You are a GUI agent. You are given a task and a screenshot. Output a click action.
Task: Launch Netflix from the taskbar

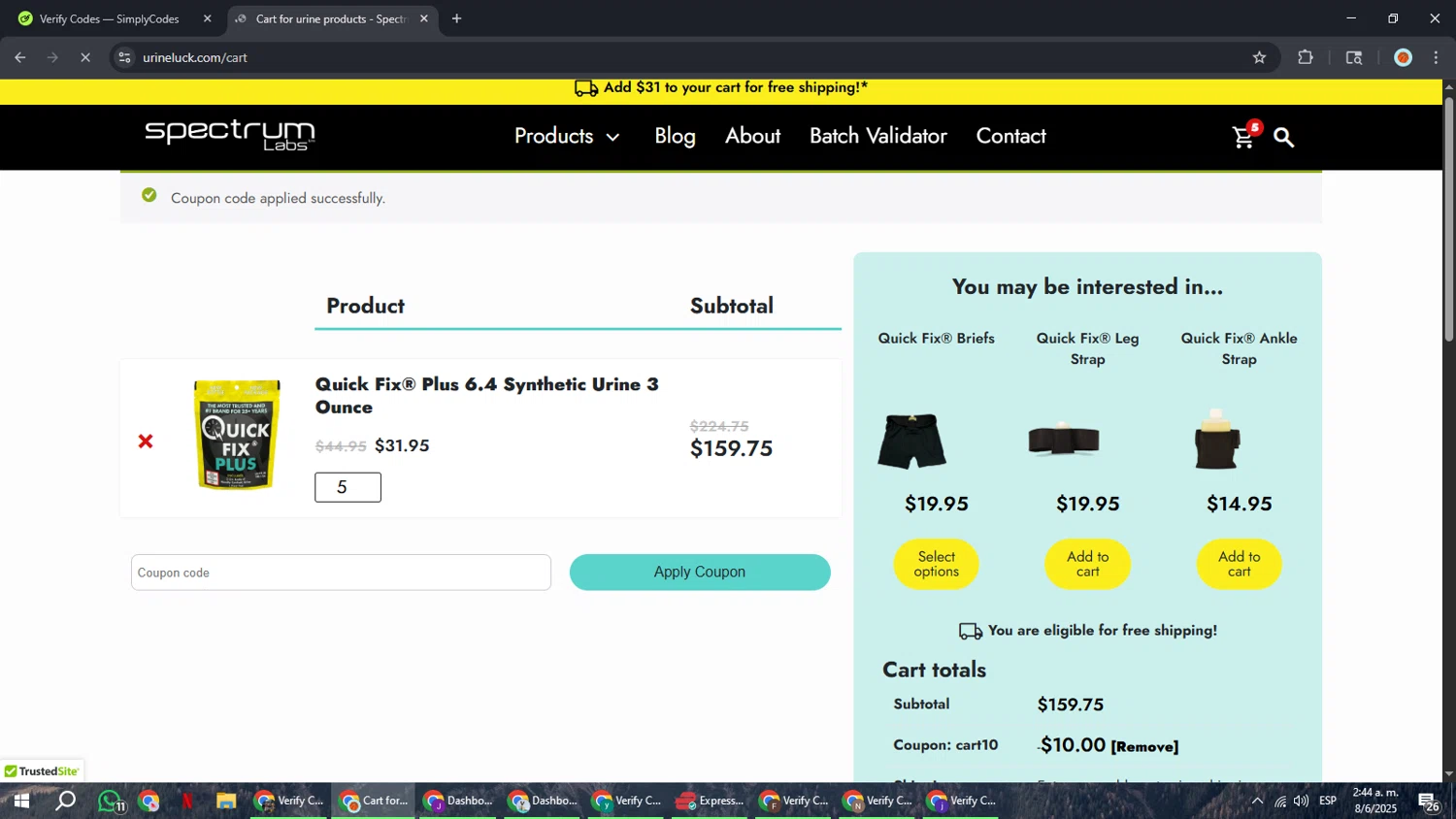point(187,802)
